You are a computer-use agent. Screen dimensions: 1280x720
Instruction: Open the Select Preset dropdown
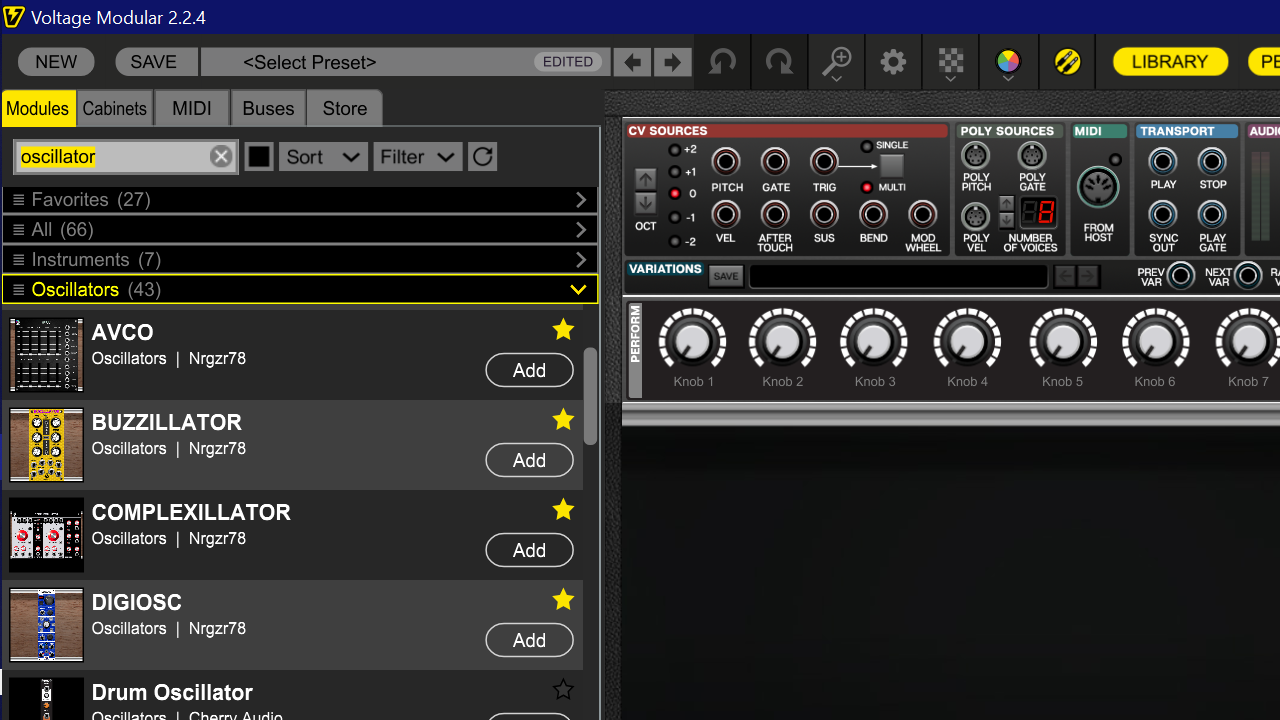point(405,62)
